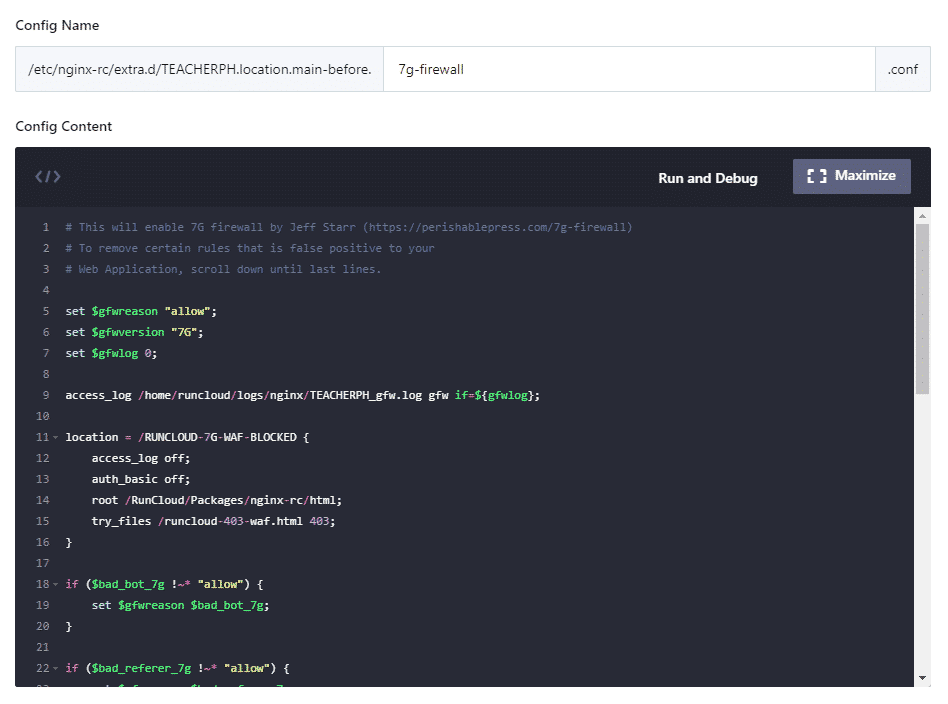Viewport: 948px width, 704px height.
Task: Click line number 17 in the gutter
Action: click(42, 563)
